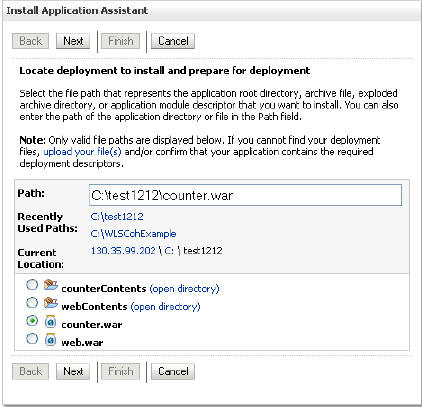
Task: Click the top Next button
Action: tap(73, 41)
